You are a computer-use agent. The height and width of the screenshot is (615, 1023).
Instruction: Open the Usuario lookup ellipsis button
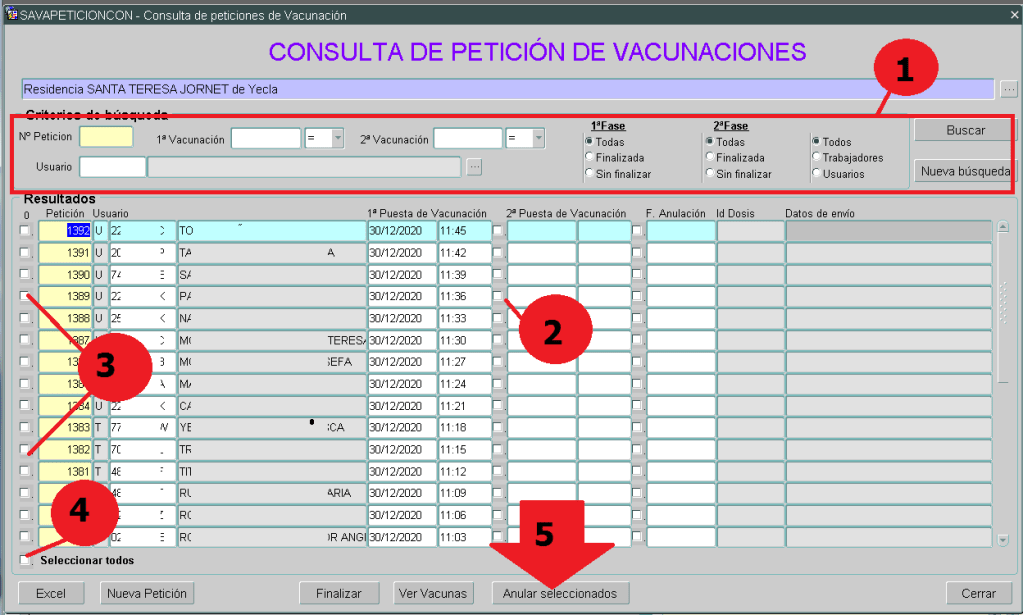[474, 167]
